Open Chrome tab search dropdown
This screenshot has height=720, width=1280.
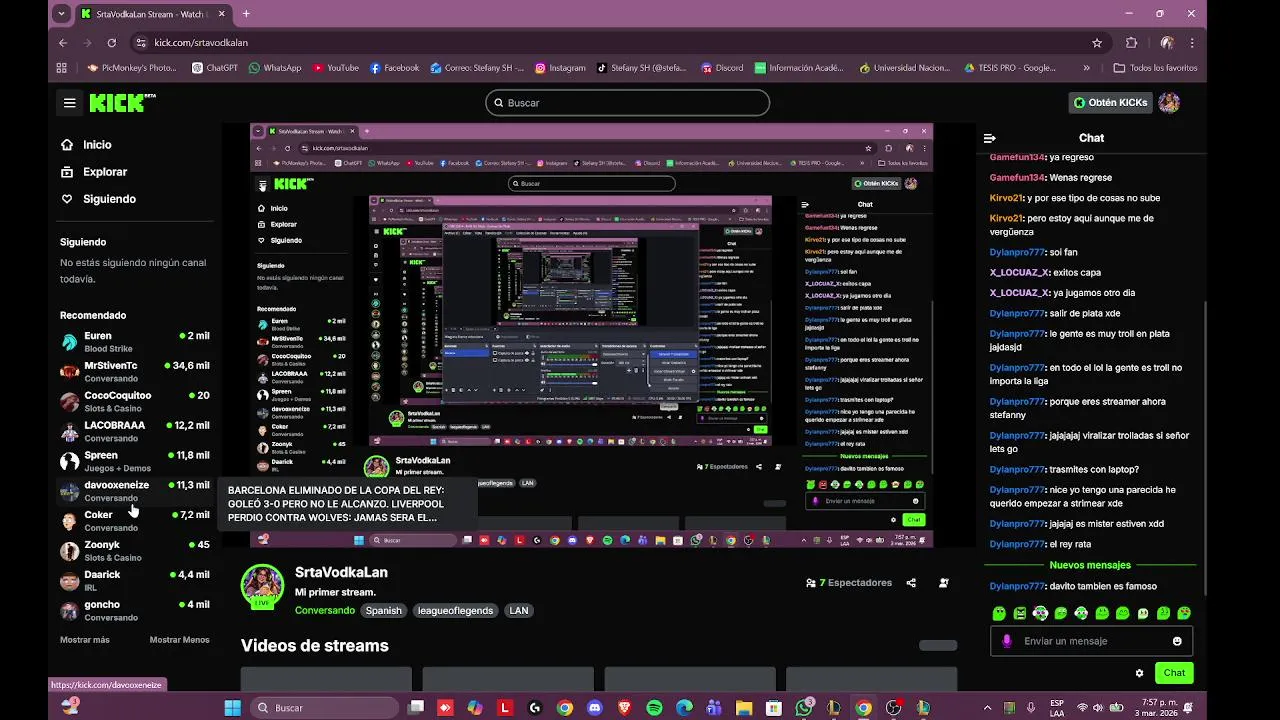pyautogui.click(x=62, y=14)
